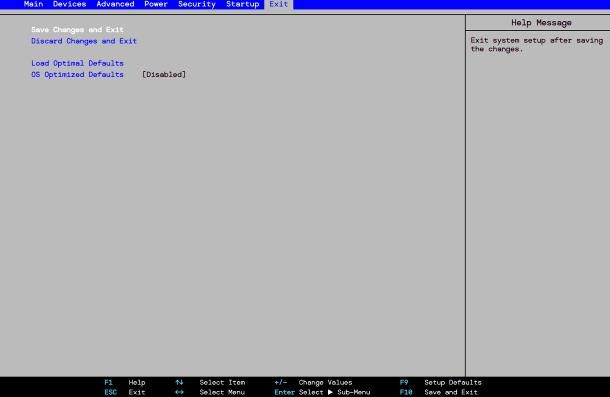
Task: Click the up-down arrows Select Item icon
Action: [x=179, y=383]
